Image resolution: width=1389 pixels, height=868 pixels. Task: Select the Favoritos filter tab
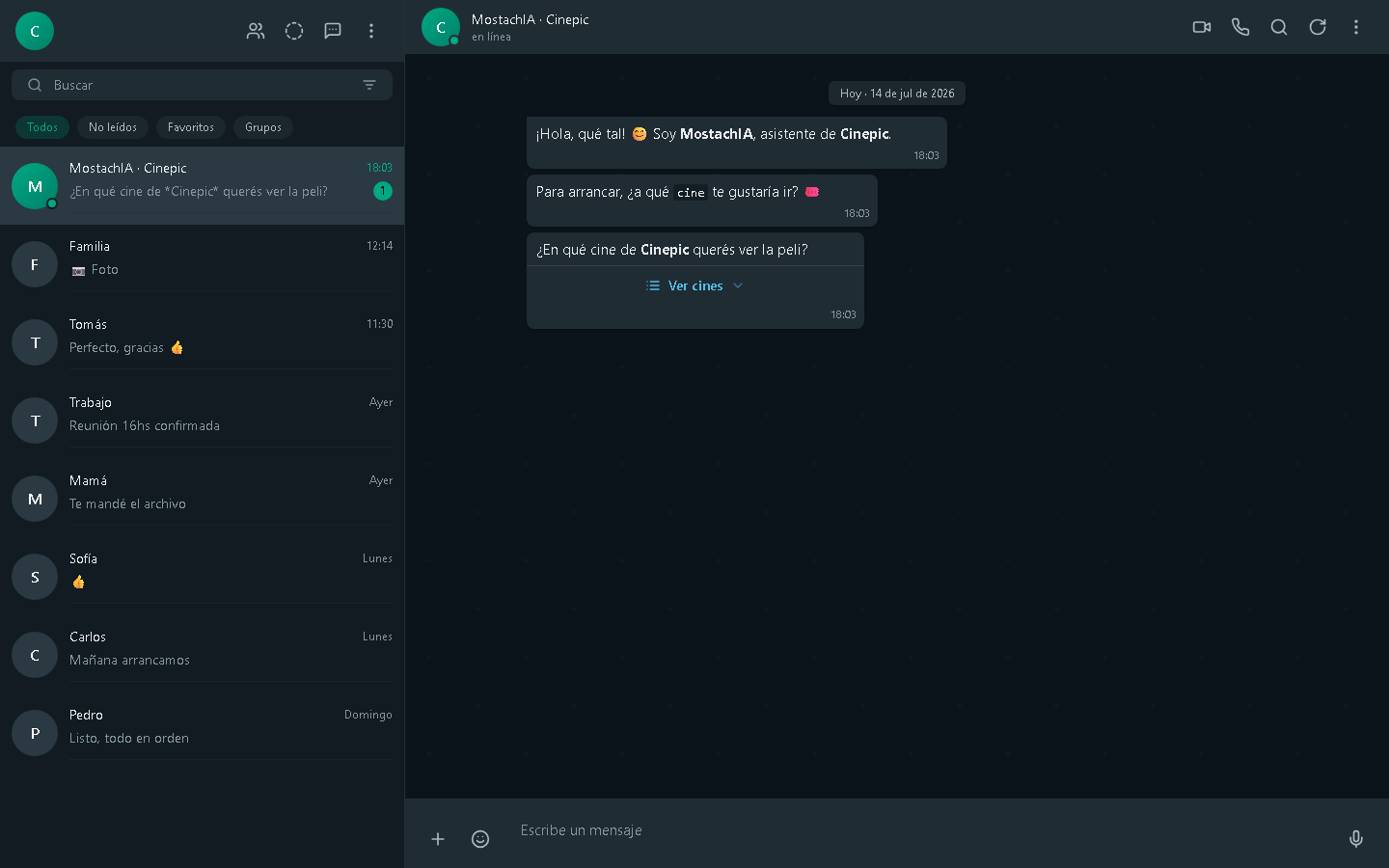coord(191,127)
